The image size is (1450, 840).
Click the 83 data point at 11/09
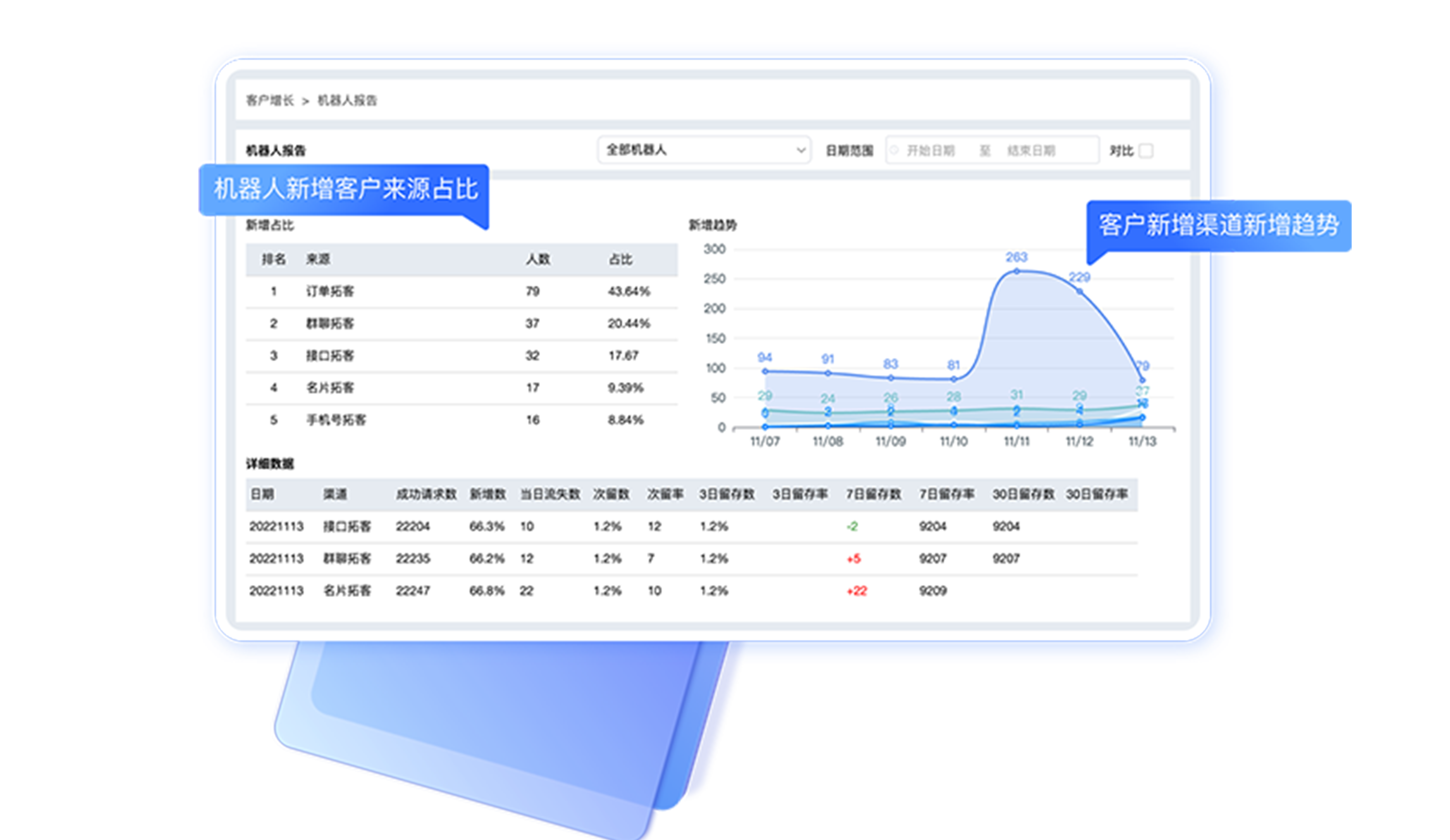[891, 378]
